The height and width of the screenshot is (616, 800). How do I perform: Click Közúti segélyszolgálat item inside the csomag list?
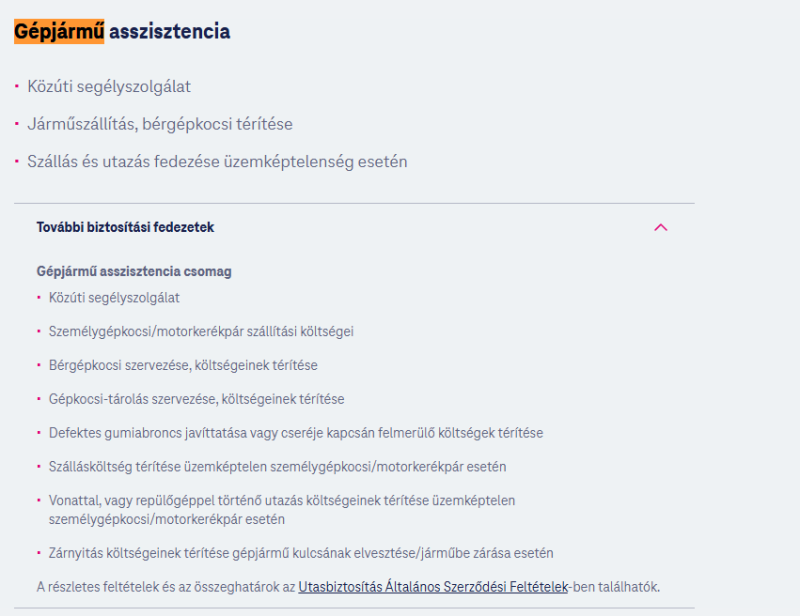coord(114,298)
